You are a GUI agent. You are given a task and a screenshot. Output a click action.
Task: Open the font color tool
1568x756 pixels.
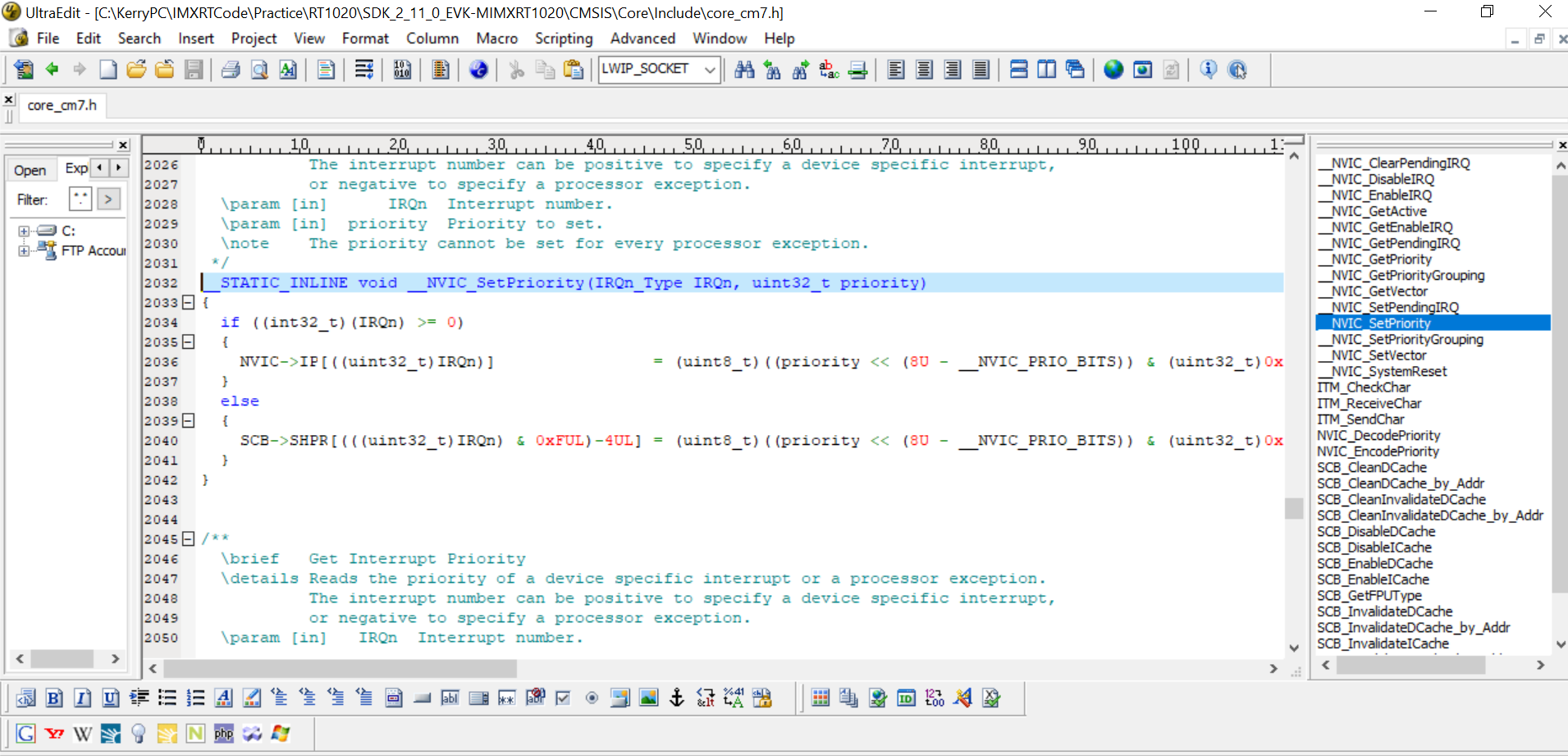click(224, 698)
